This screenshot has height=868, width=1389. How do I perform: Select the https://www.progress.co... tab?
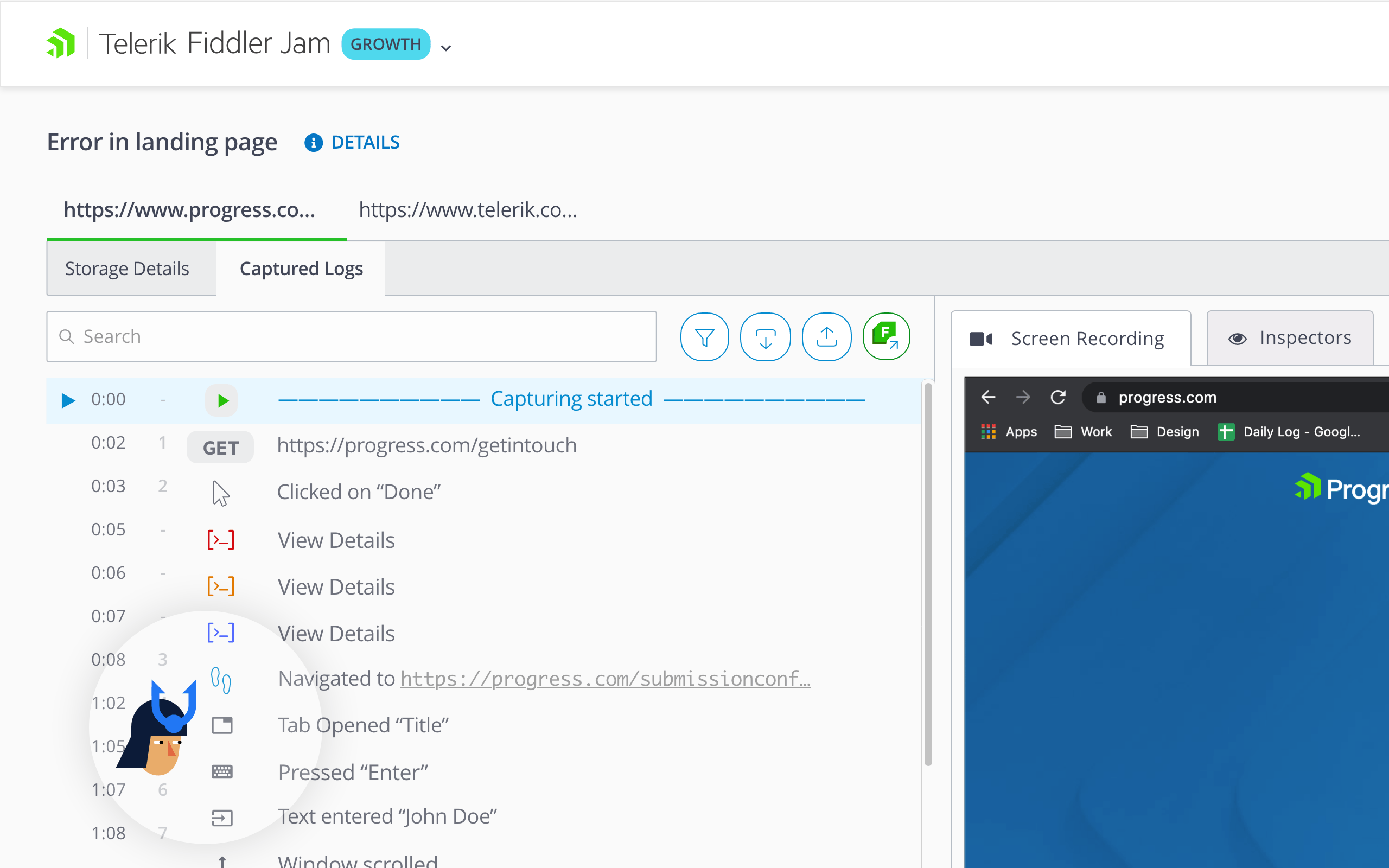(189, 210)
